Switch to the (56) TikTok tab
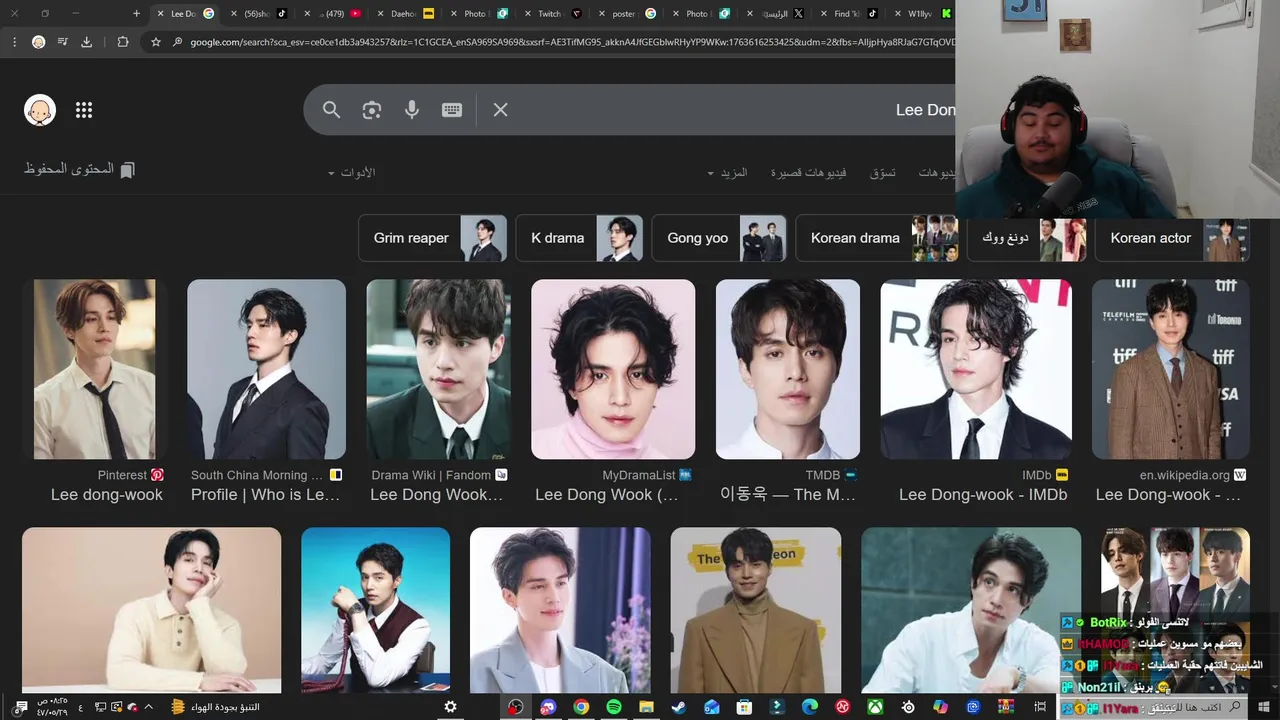The image size is (1280, 720). point(262,14)
